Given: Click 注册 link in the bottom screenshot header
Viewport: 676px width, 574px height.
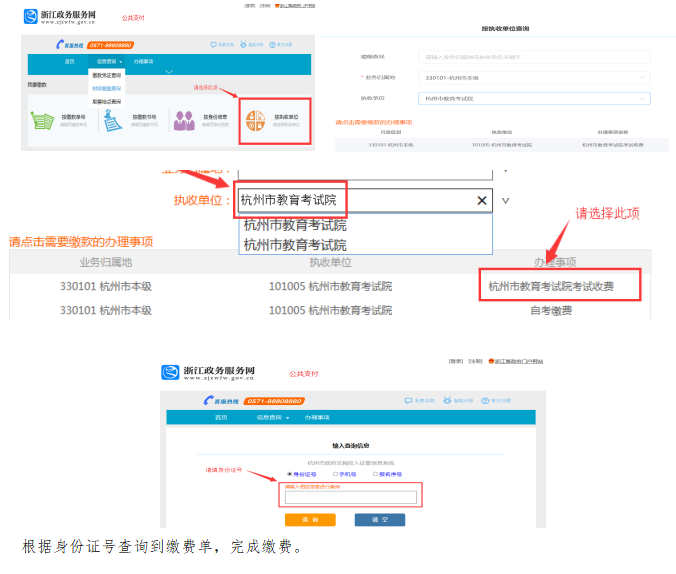Looking at the screenshot, I should point(476,361).
